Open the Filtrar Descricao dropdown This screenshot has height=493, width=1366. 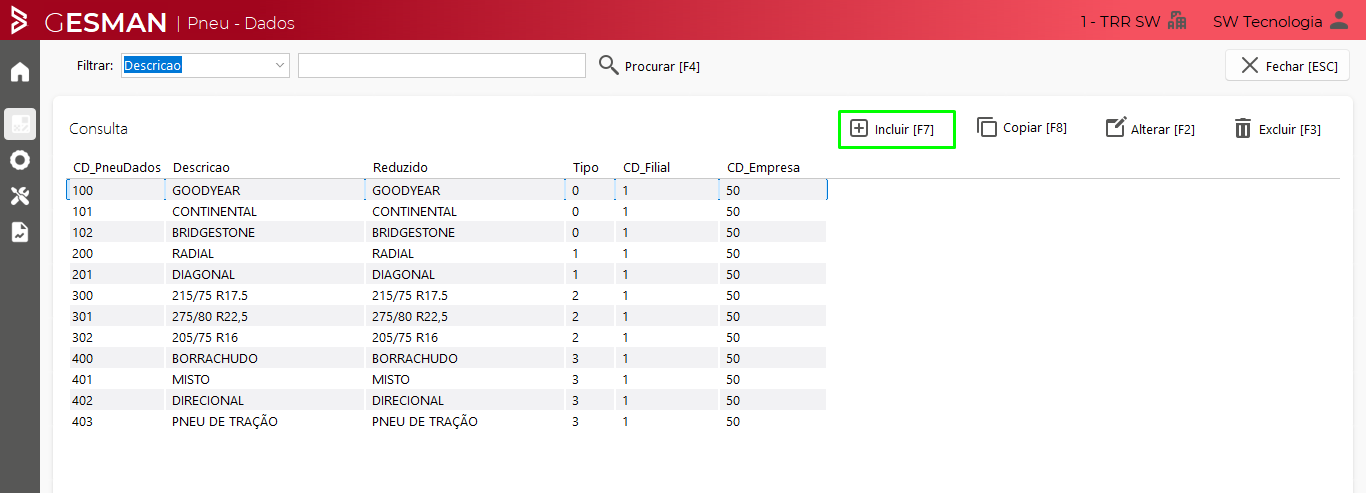point(205,66)
